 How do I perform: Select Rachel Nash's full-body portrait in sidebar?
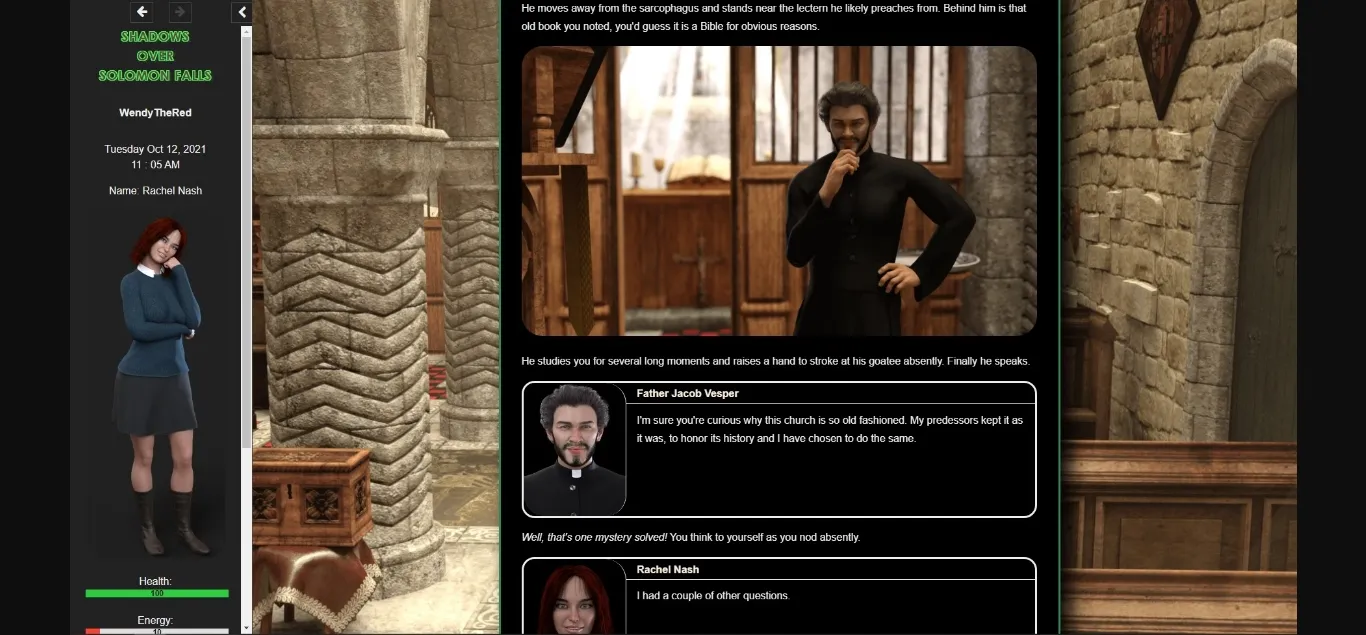click(156, 385)
